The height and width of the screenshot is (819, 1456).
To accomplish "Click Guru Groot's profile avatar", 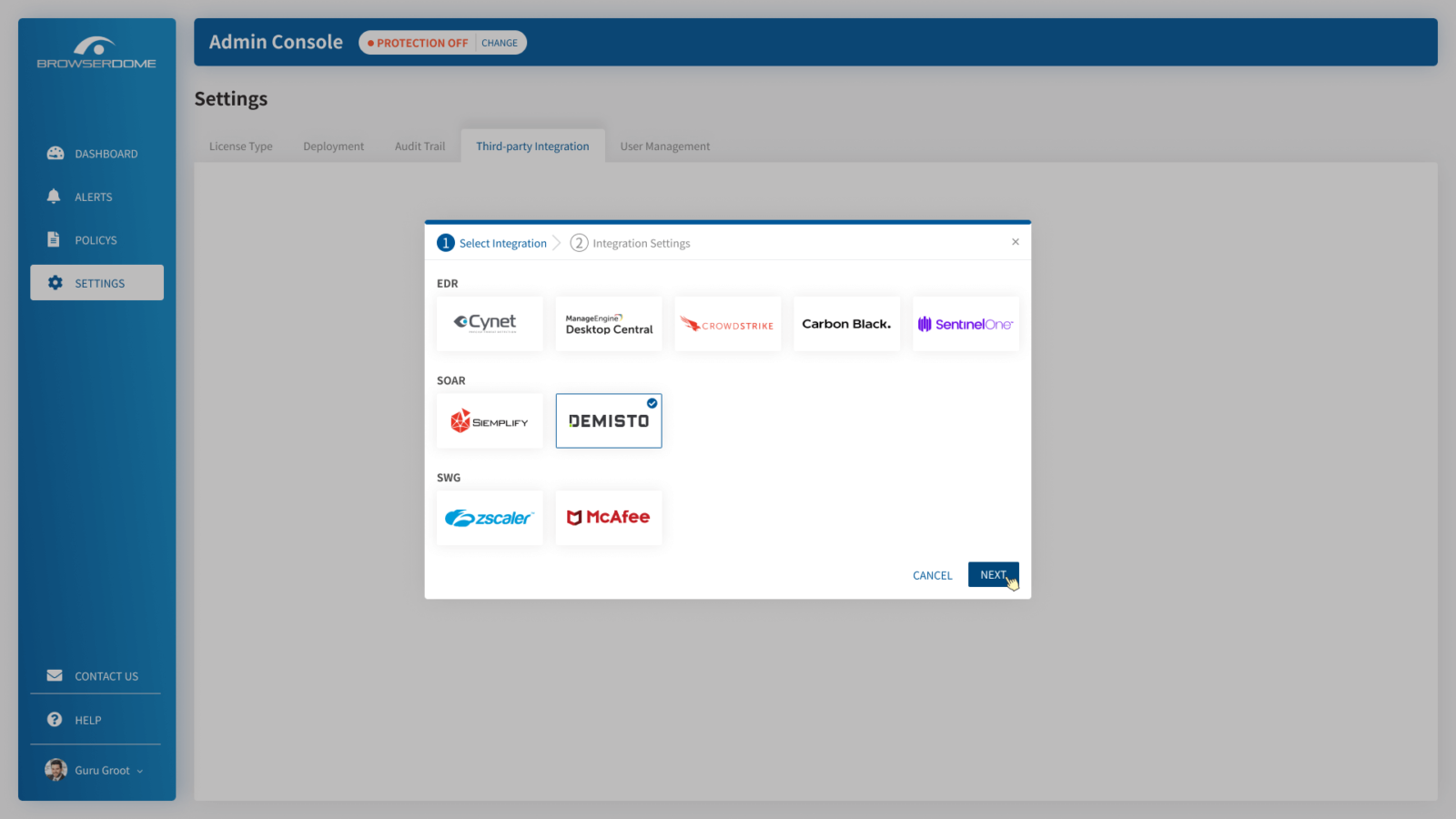I will pyautogui.click(x=56, y=770).
